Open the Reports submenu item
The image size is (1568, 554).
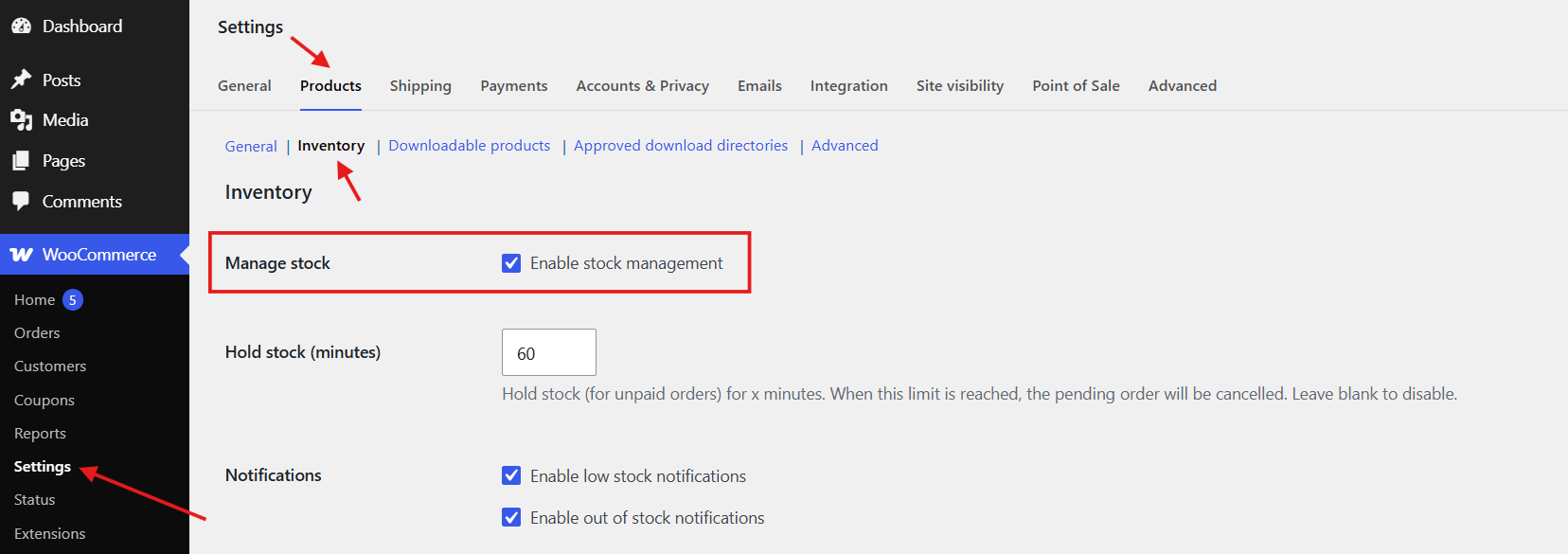(x=40, y=434)
